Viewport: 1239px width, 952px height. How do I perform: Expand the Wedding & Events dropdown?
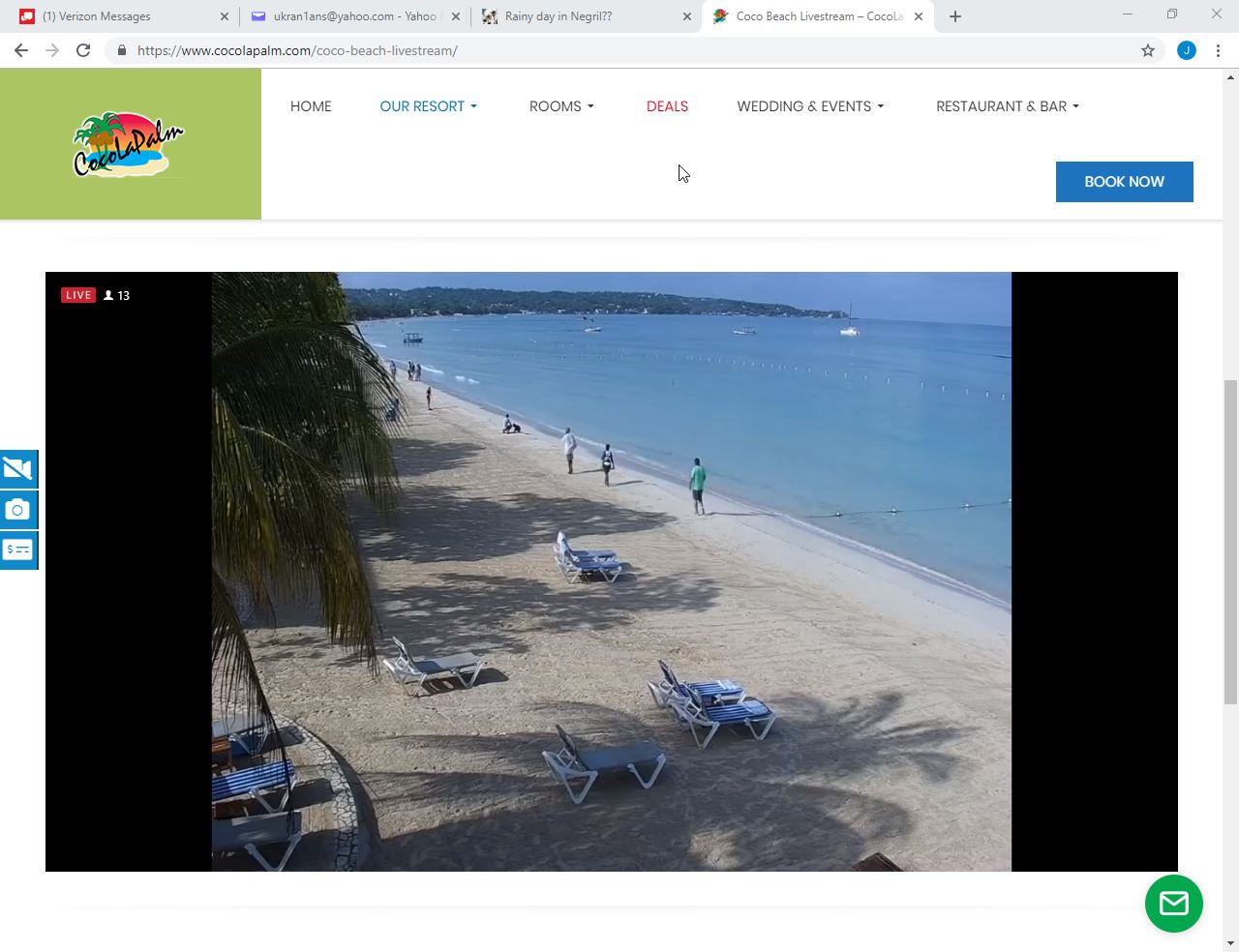tap(810, 106)
